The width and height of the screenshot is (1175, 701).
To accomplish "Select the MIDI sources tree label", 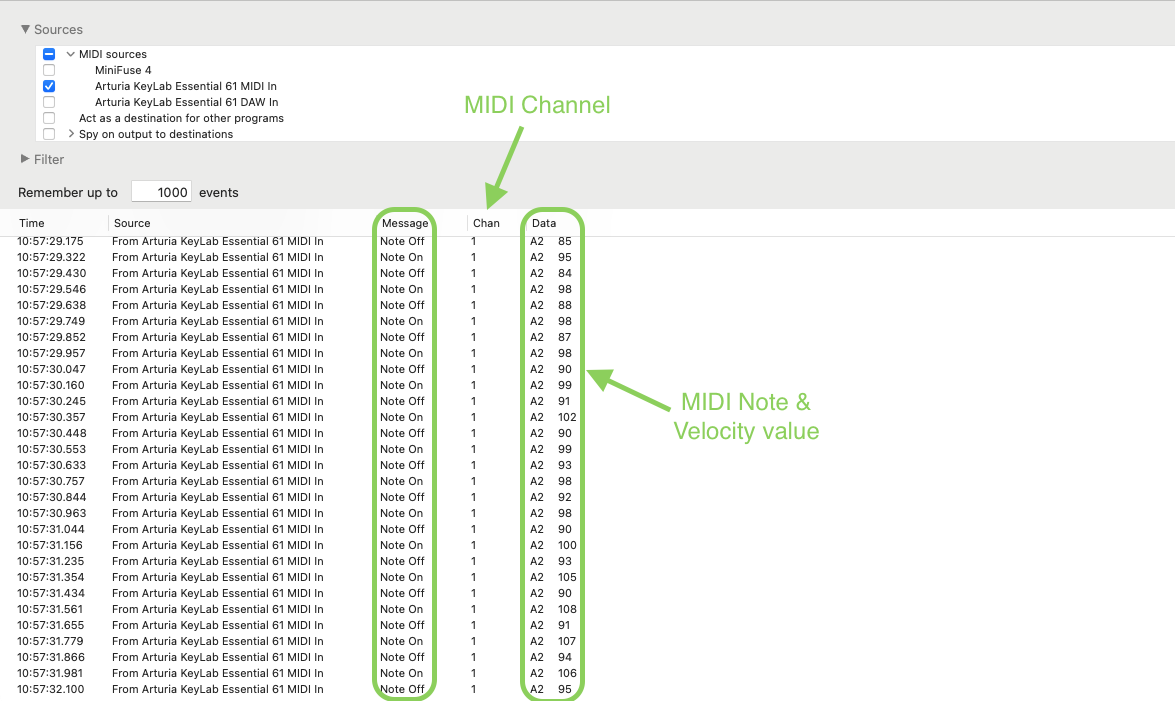I will [112, 54].
